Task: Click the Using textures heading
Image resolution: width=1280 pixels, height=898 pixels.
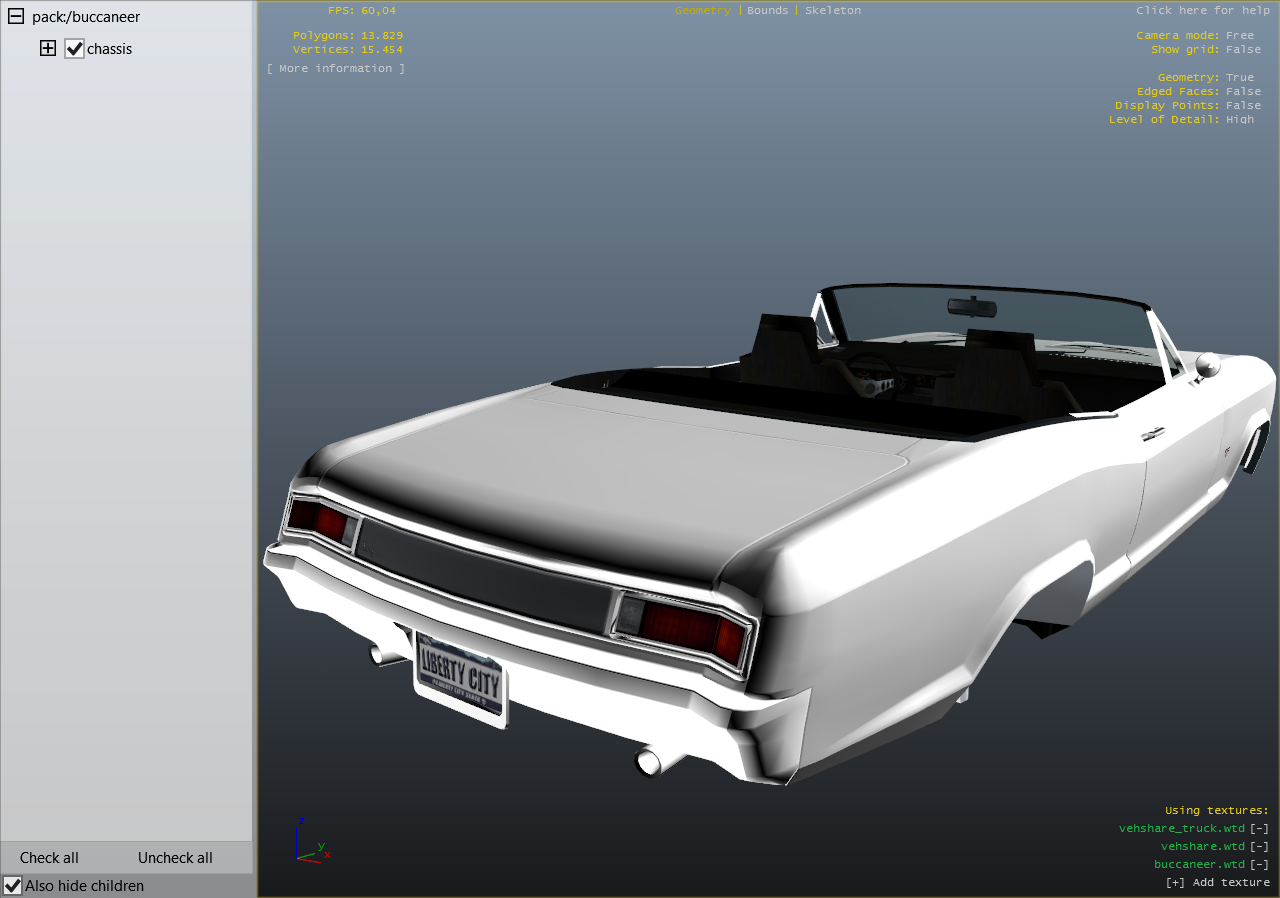Action: pyautogui.click(x=1217, y=810)
